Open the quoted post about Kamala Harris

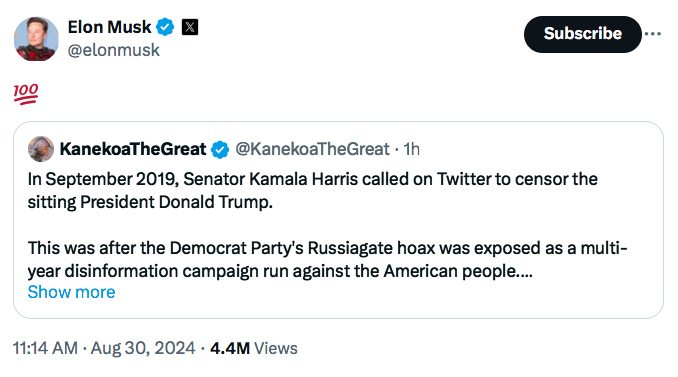click(338, 220)
